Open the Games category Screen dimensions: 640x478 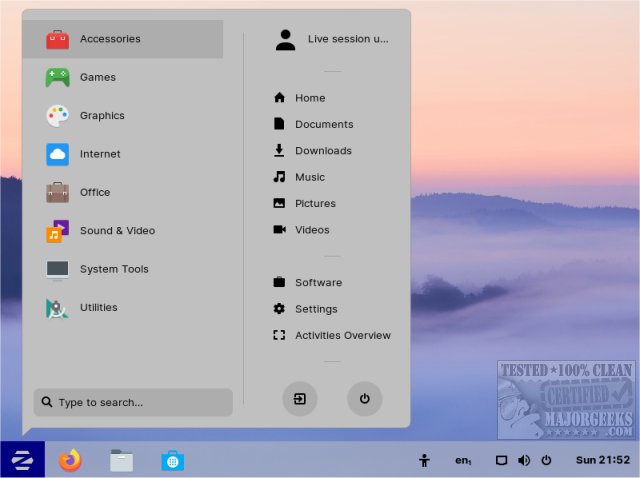coord(123,77)
